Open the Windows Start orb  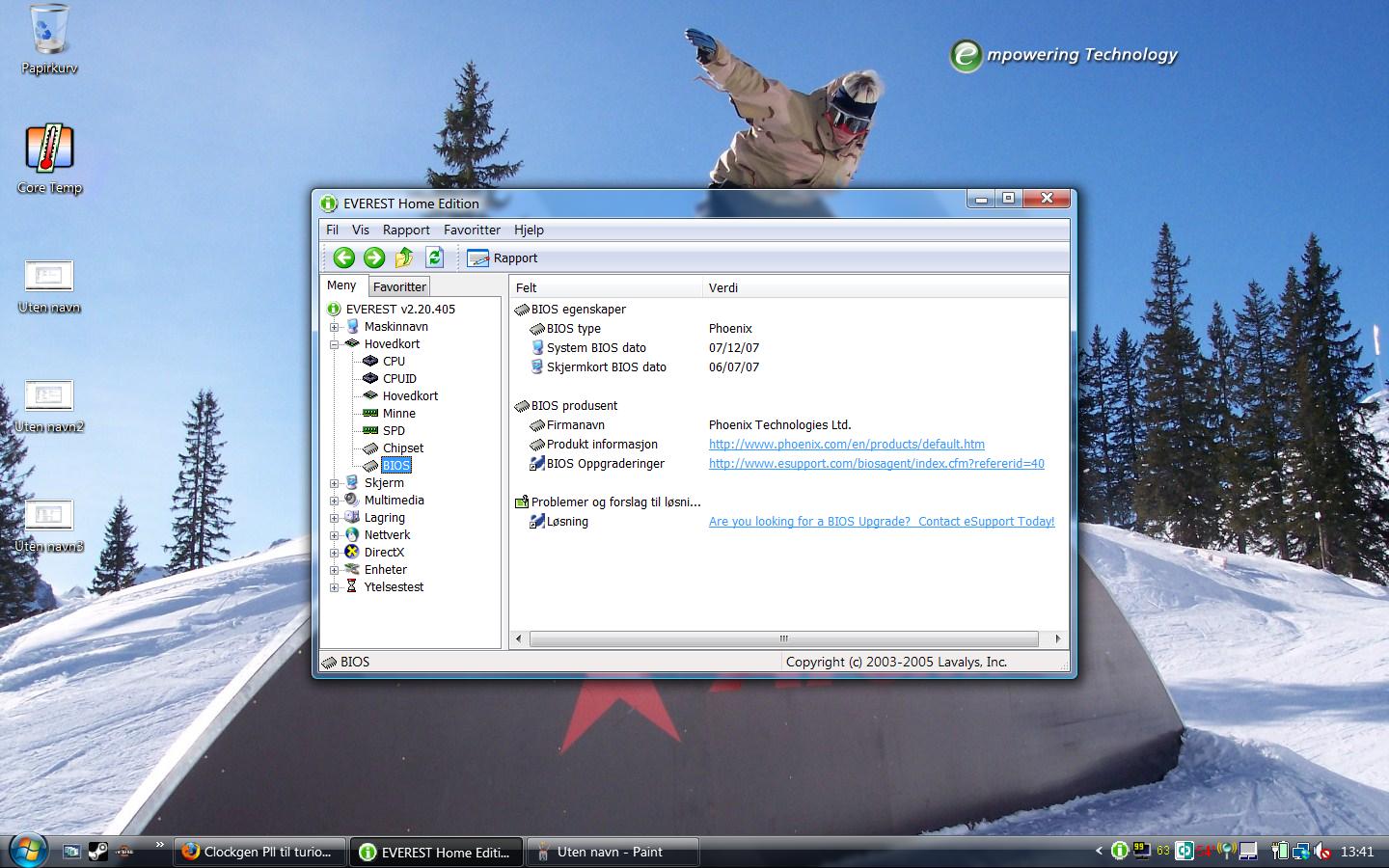click(x=27, y=850)
